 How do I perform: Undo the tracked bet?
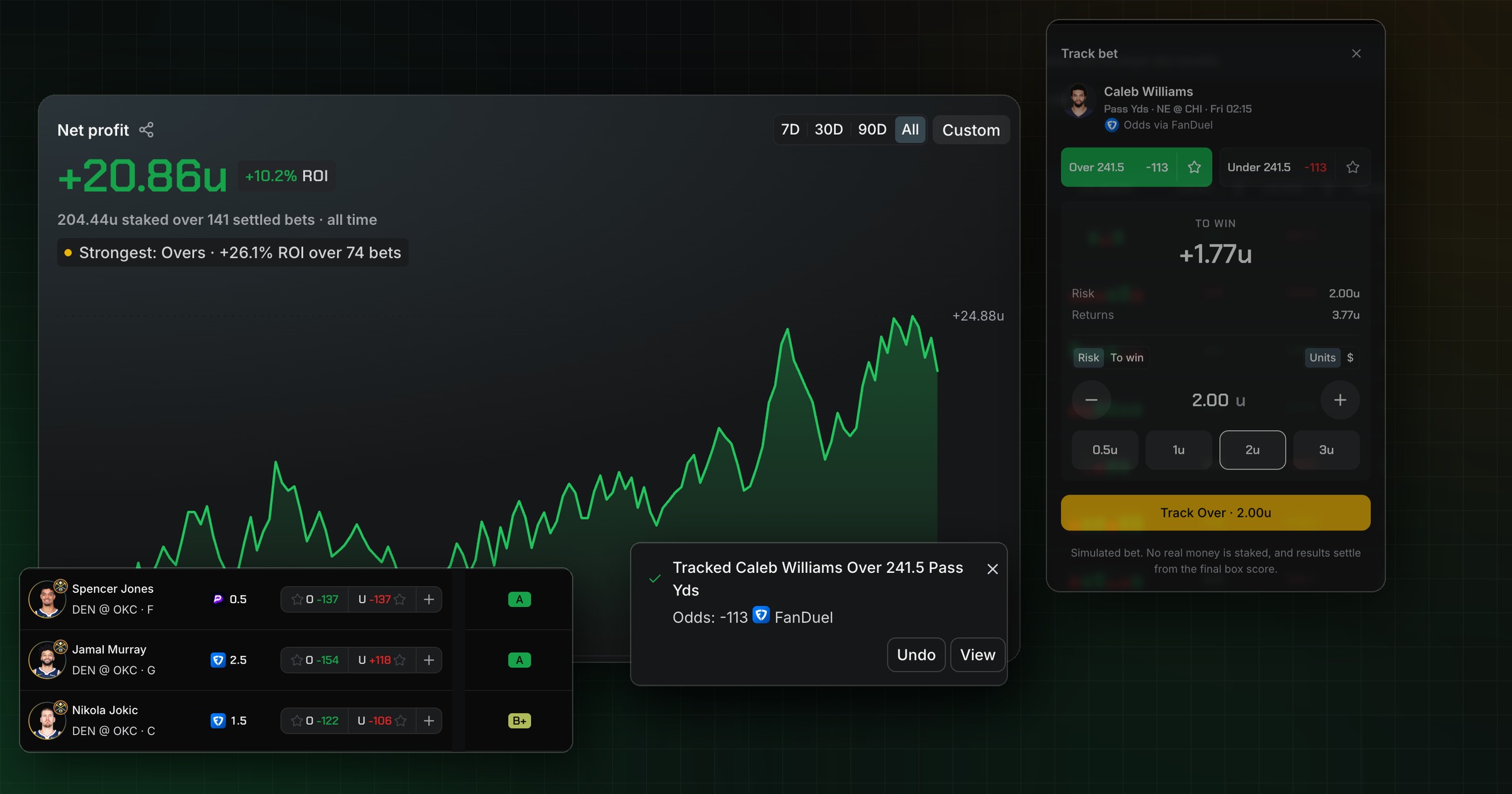click(x=916, y=655)
